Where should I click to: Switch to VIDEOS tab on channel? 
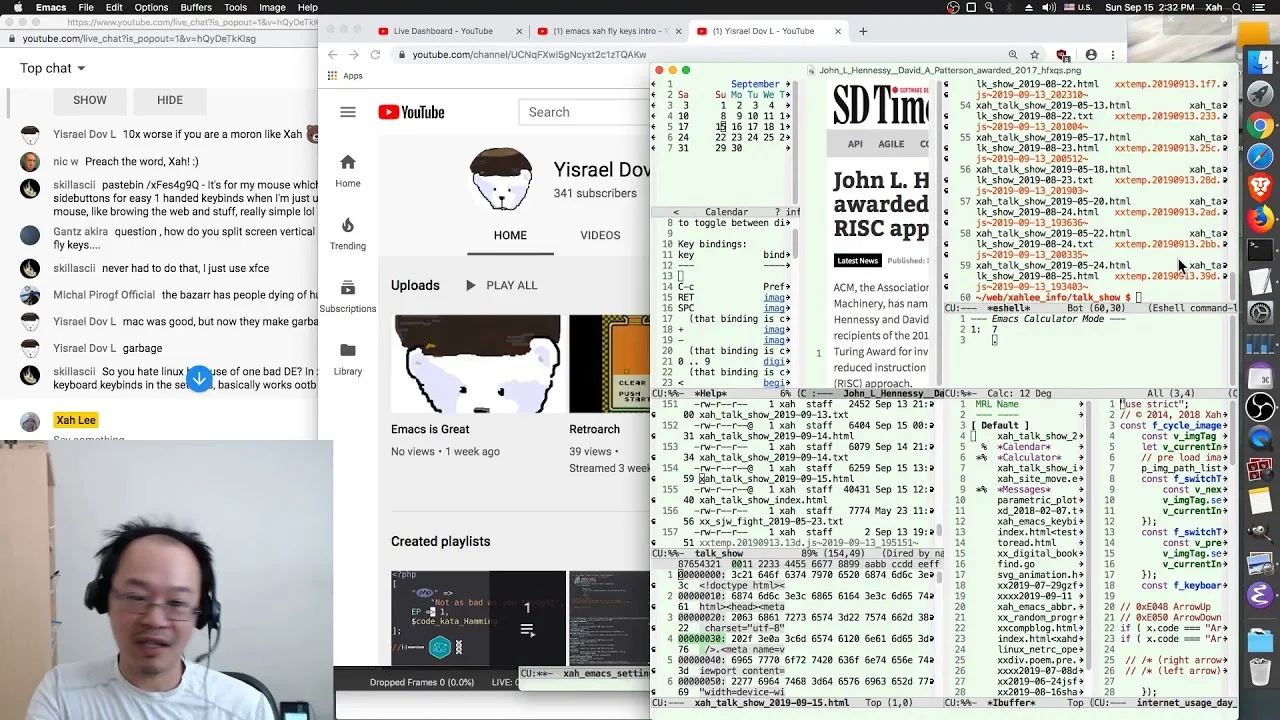coord(600,235)
